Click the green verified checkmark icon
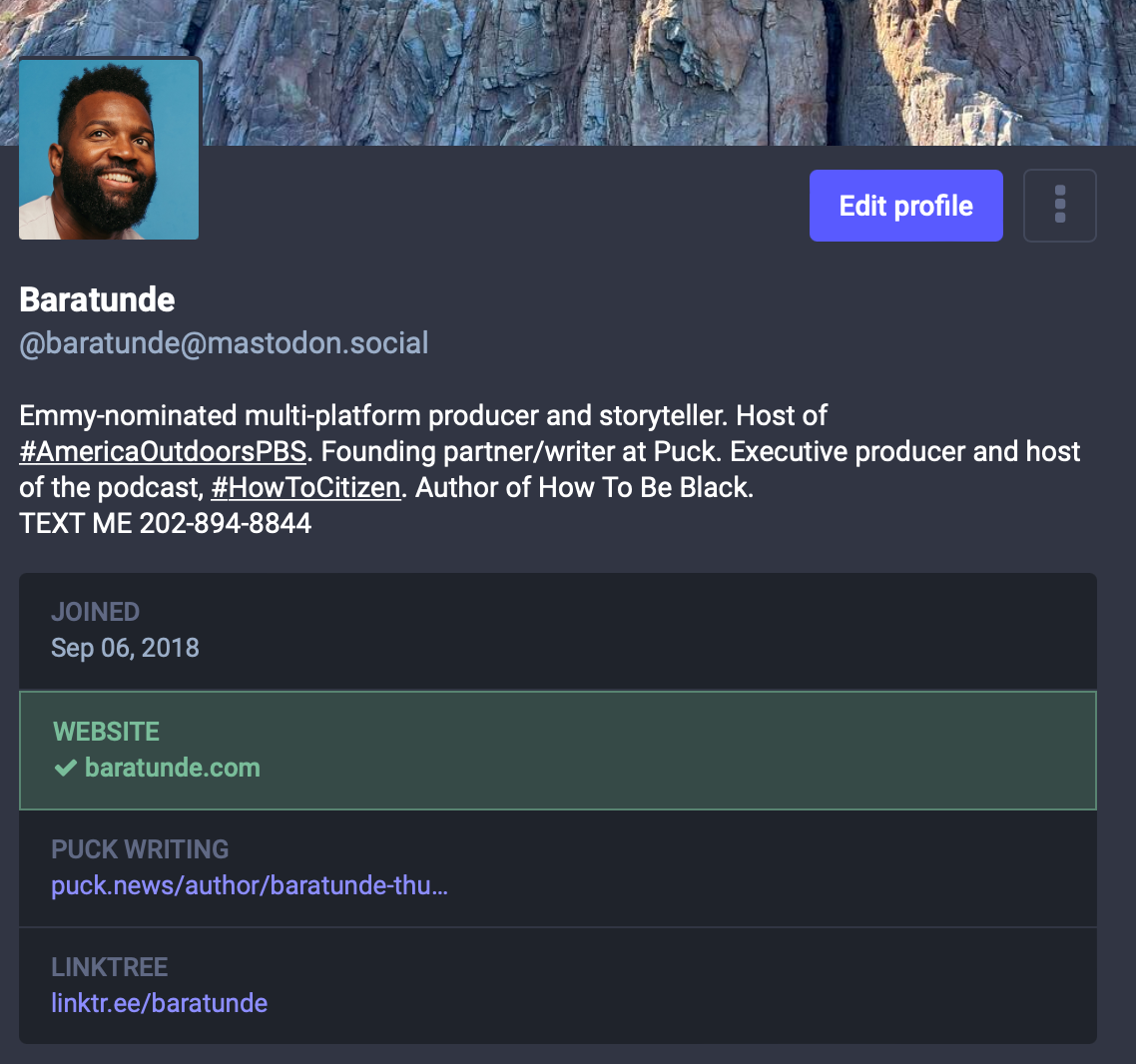 (x=66, y=768)
